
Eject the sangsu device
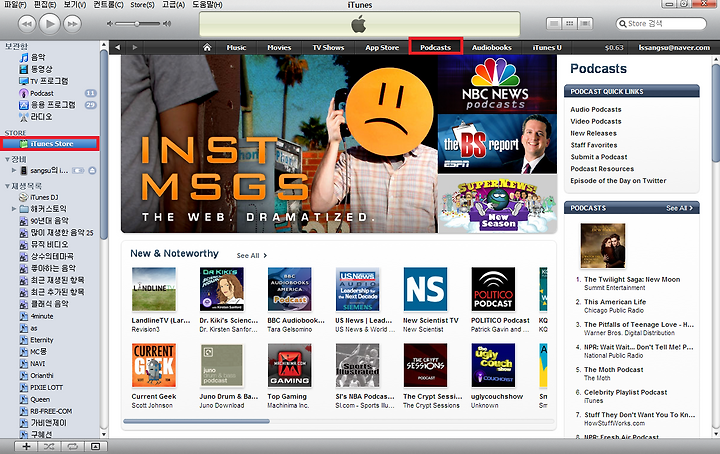[92, 171]
